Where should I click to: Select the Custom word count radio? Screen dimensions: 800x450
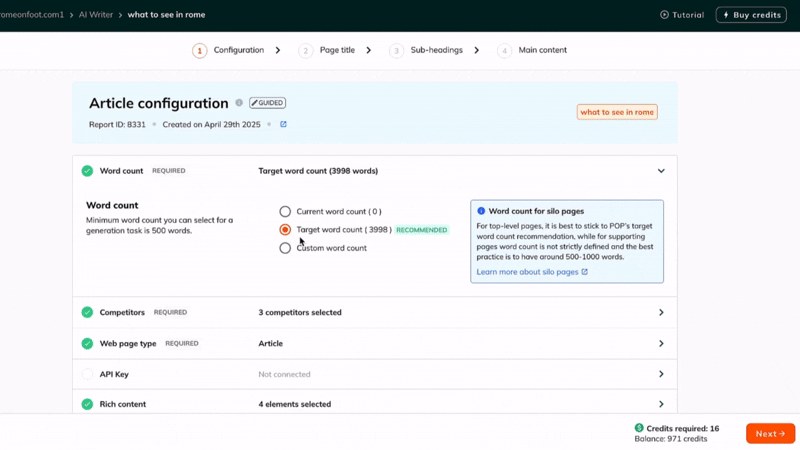coord(285,248)
